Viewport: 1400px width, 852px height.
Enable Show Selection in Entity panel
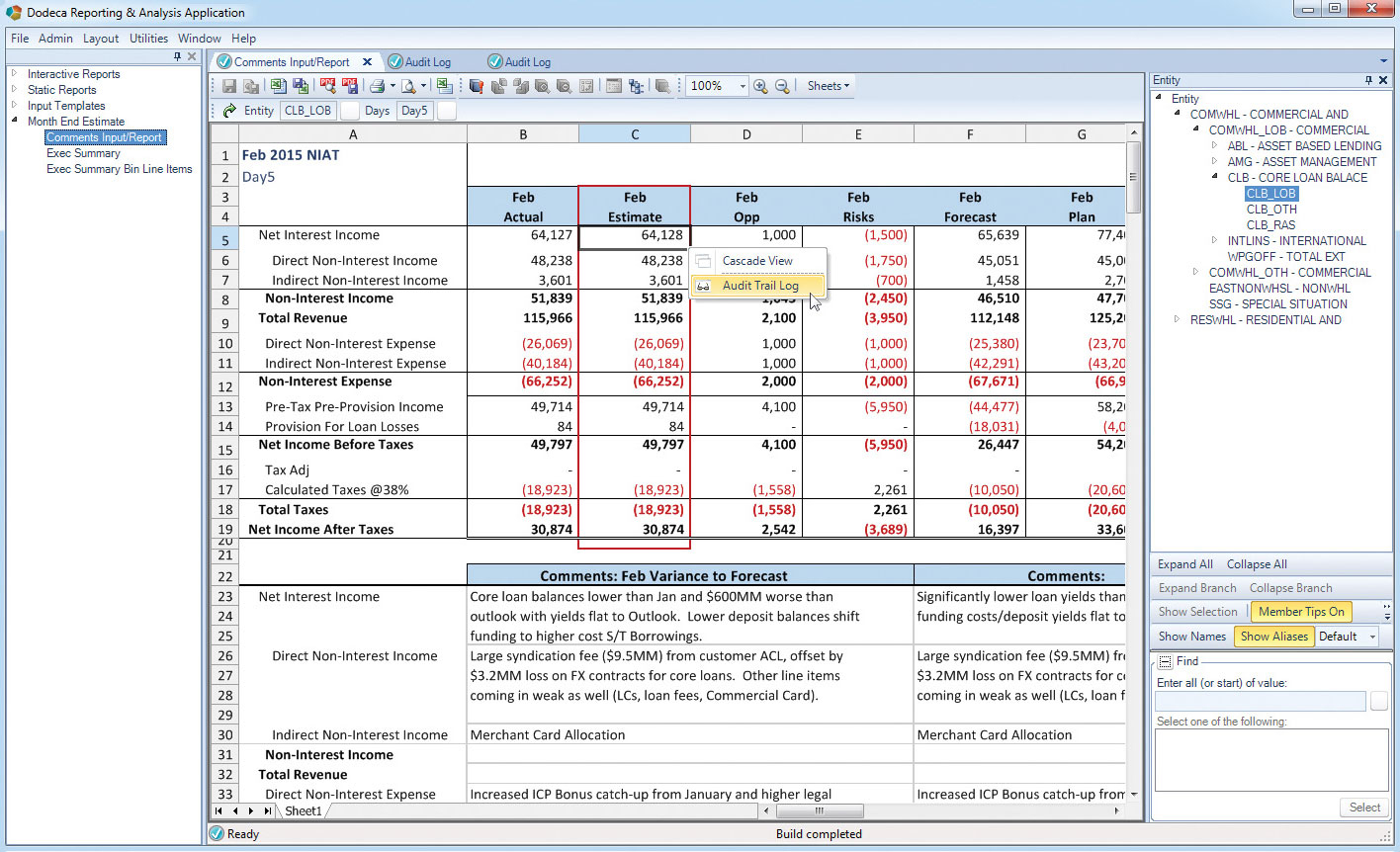[x=1197, y=611]
